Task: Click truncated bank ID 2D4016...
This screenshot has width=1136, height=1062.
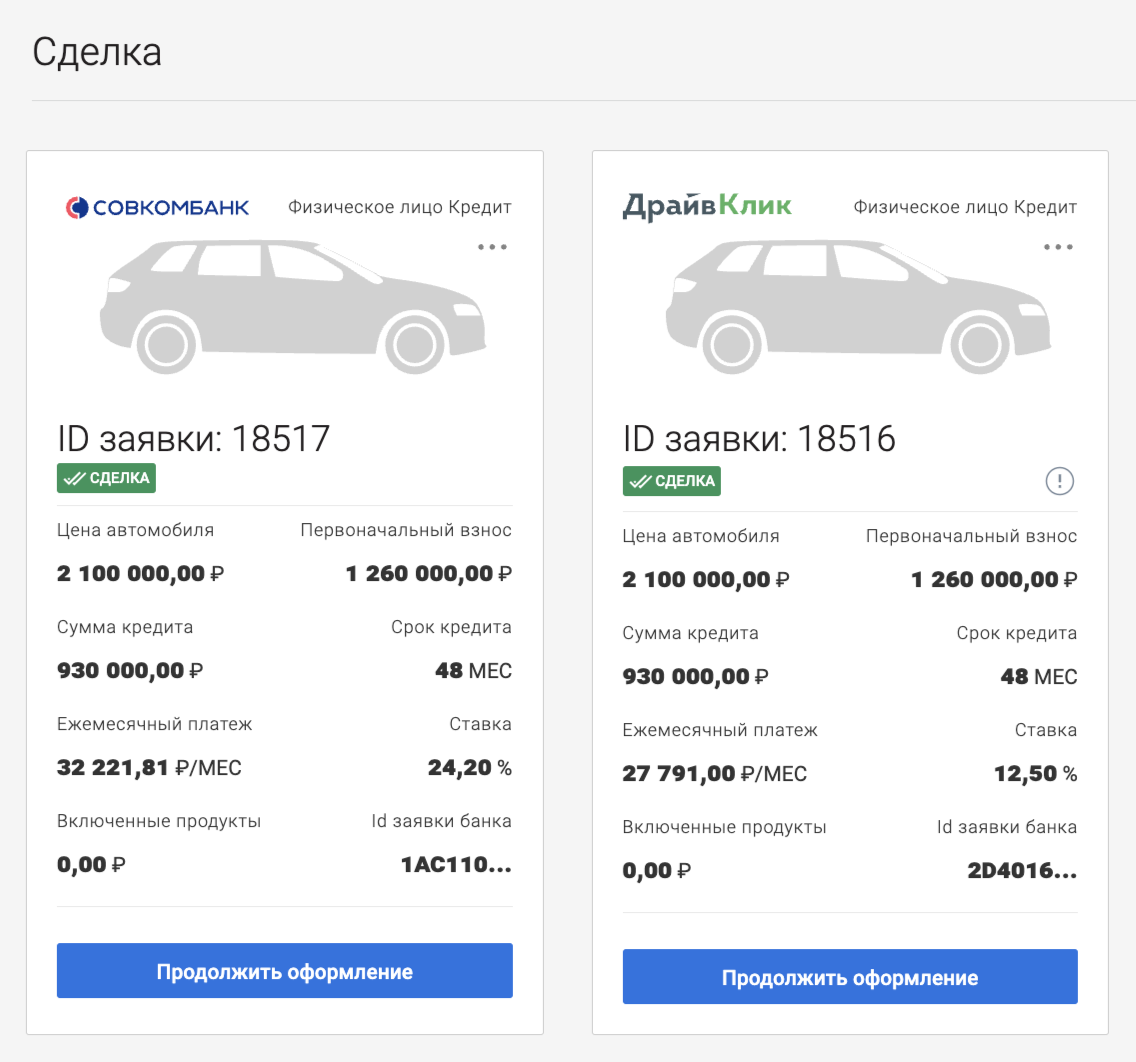Action: coord(1022,870)
